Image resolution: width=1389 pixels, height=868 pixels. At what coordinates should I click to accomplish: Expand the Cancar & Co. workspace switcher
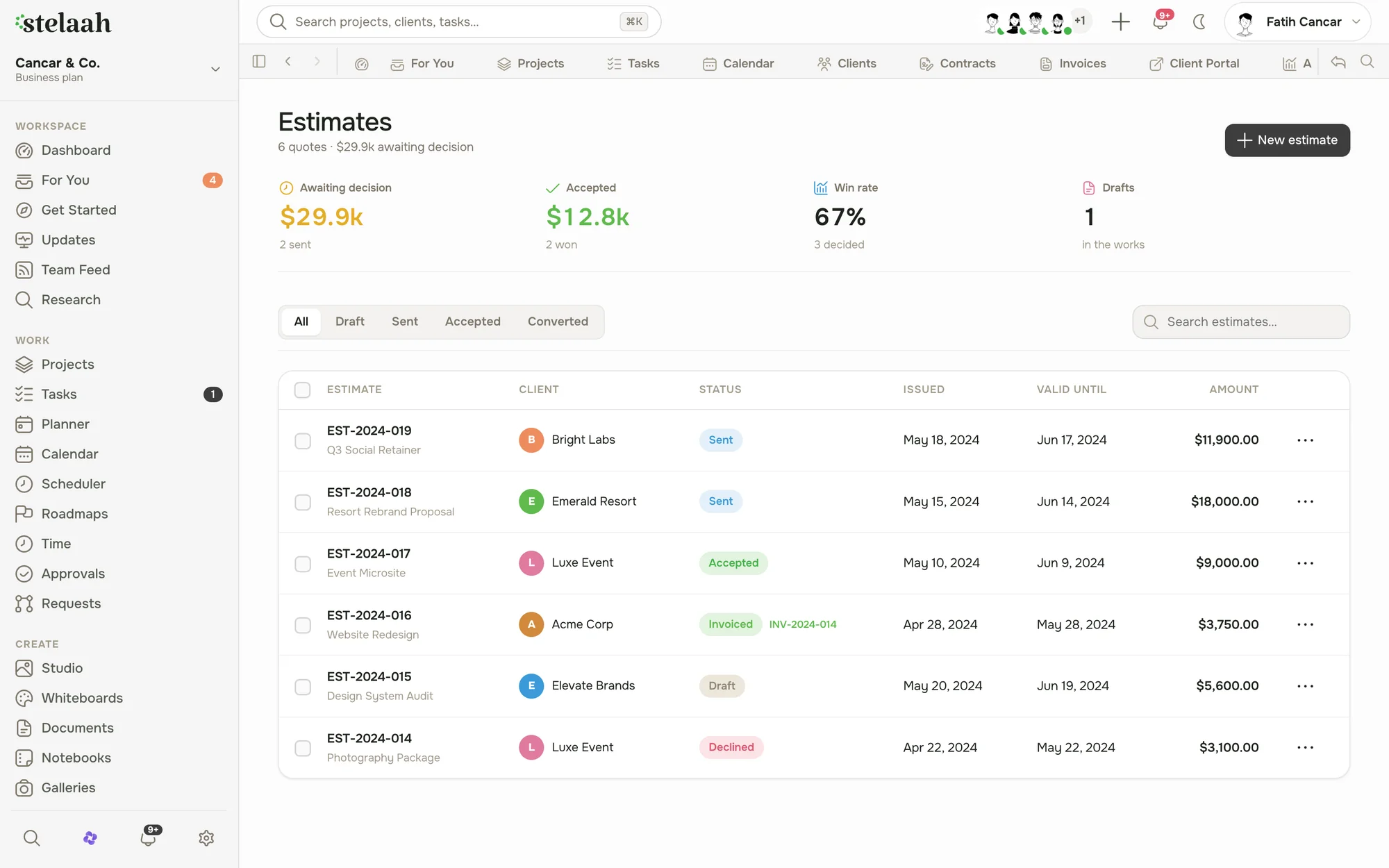coord(119,69)
